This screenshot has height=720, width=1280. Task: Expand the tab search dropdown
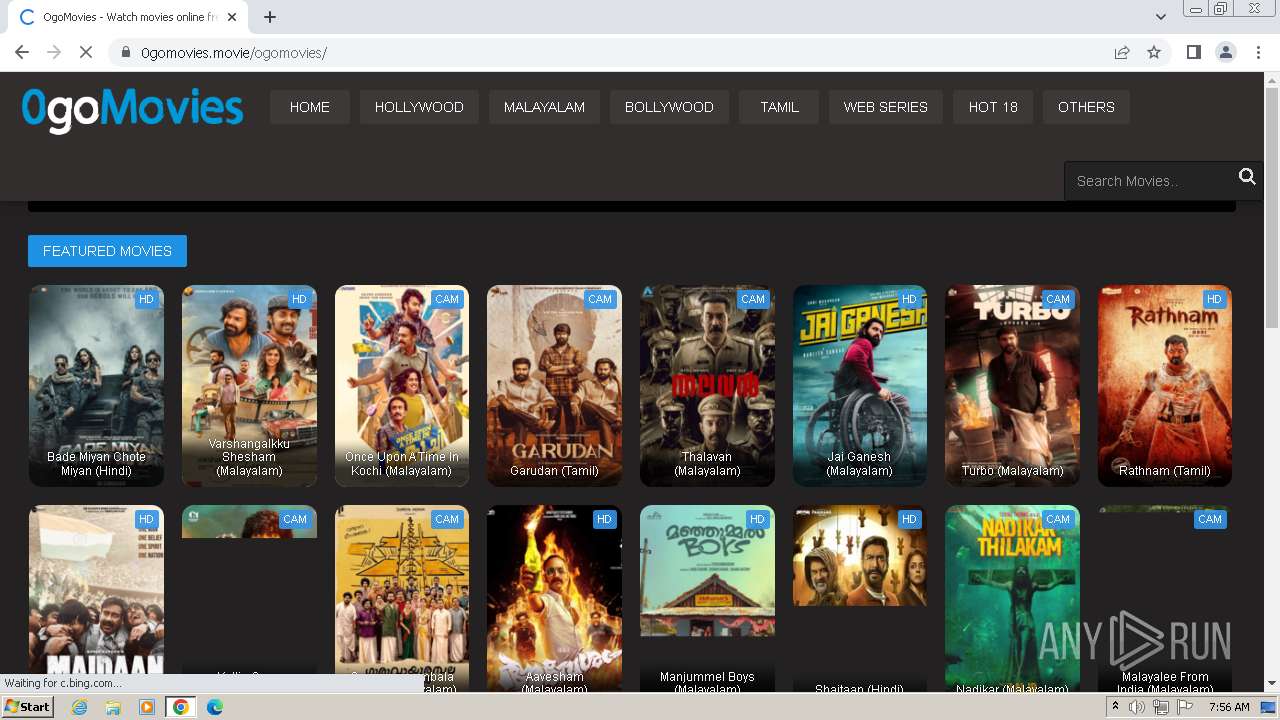[1160, 17]
